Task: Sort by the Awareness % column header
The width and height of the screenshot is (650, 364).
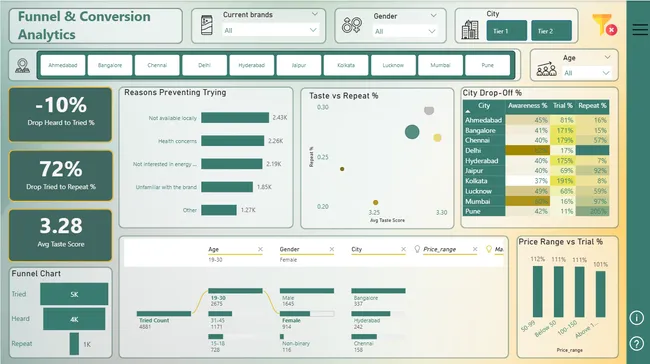Action: (x=527, y=106)
